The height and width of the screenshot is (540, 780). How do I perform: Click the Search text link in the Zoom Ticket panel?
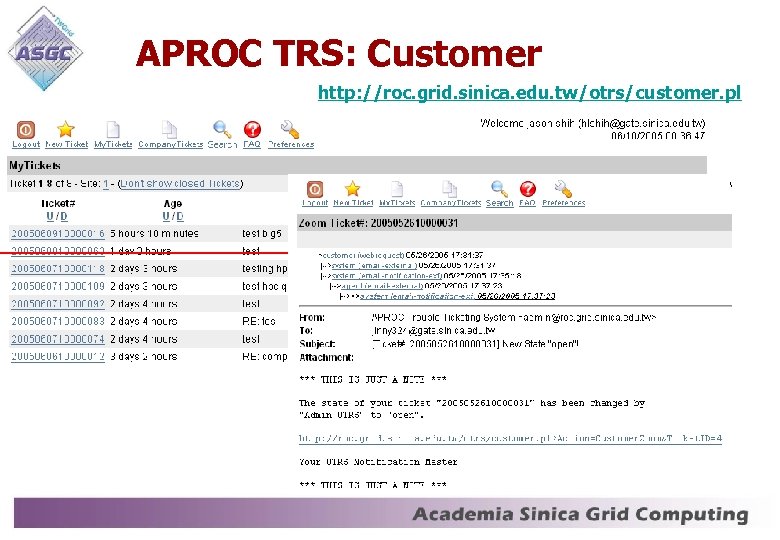click(499, 203)
